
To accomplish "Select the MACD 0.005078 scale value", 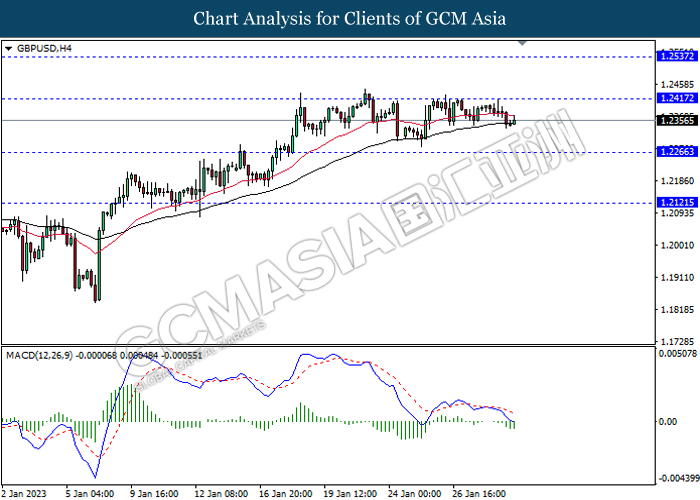I will [x=678, y=354].
